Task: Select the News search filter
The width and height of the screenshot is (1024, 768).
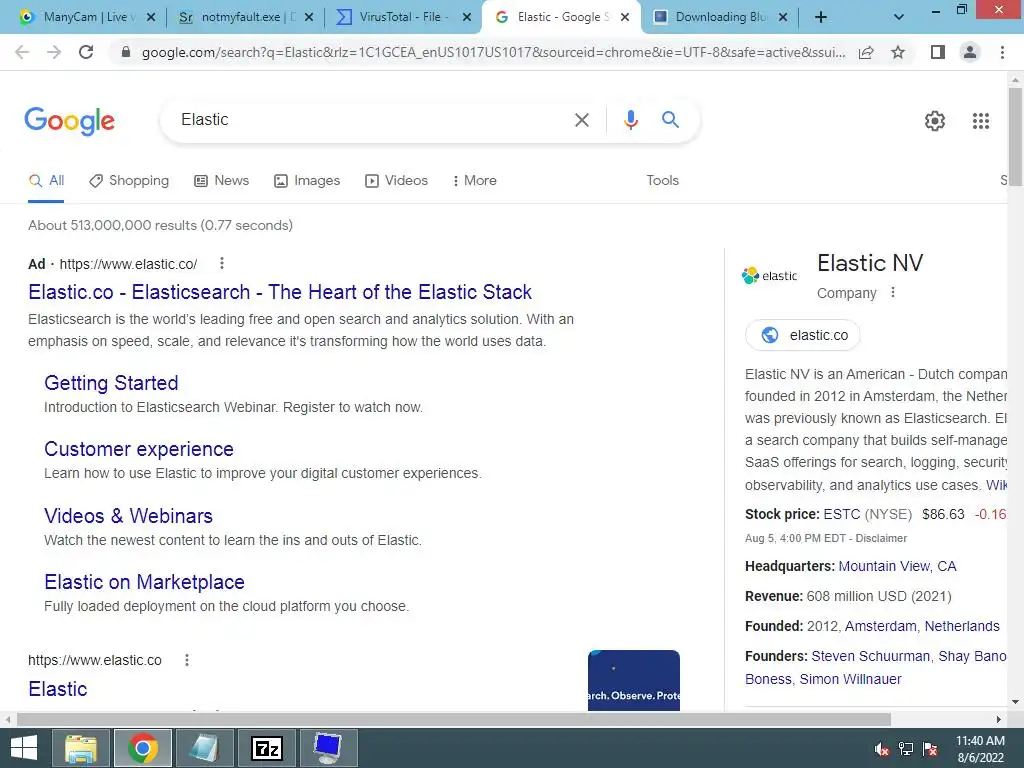Action: coord(221,181)
